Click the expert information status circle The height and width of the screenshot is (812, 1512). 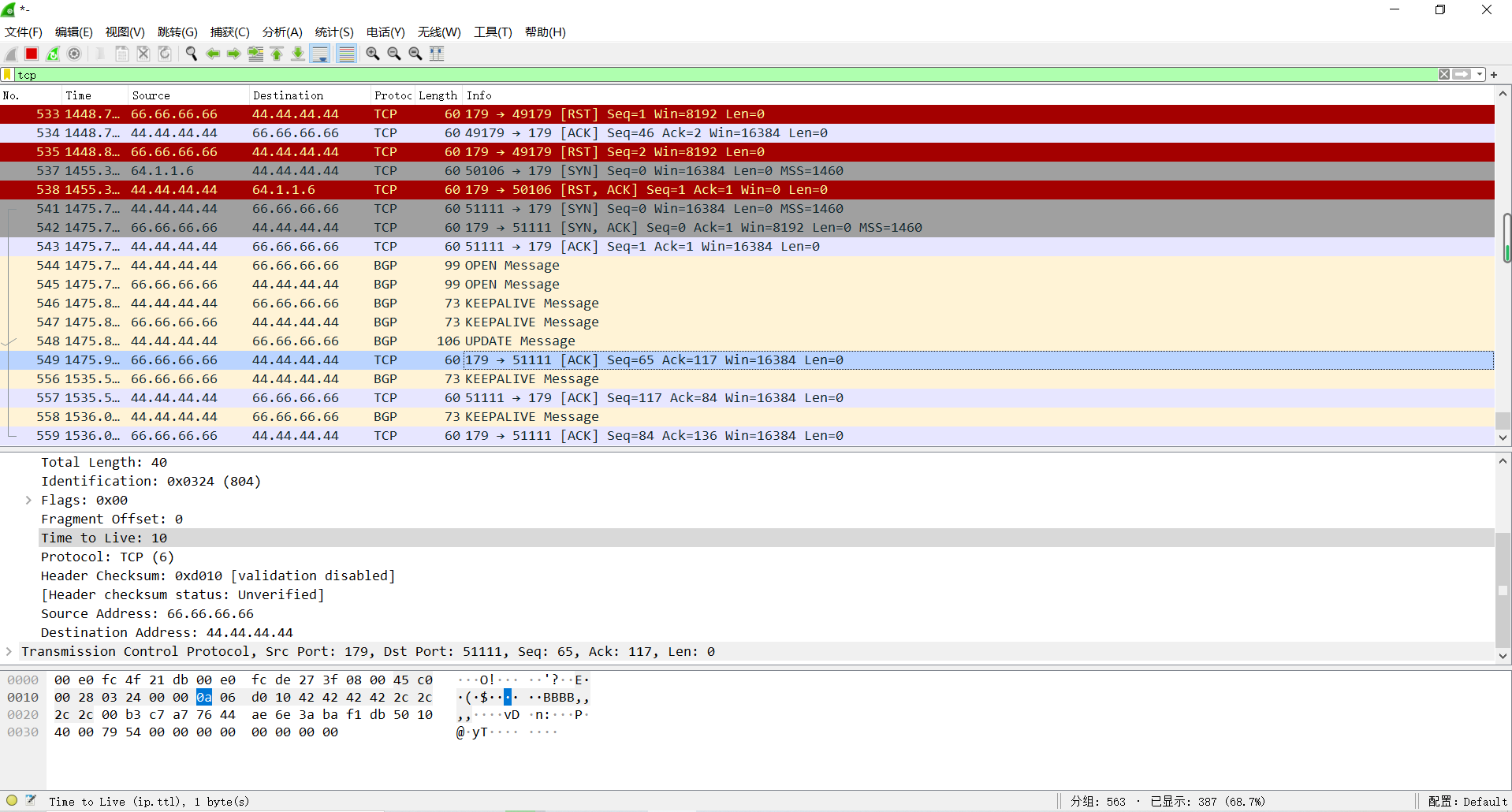[x=12, y=800]
